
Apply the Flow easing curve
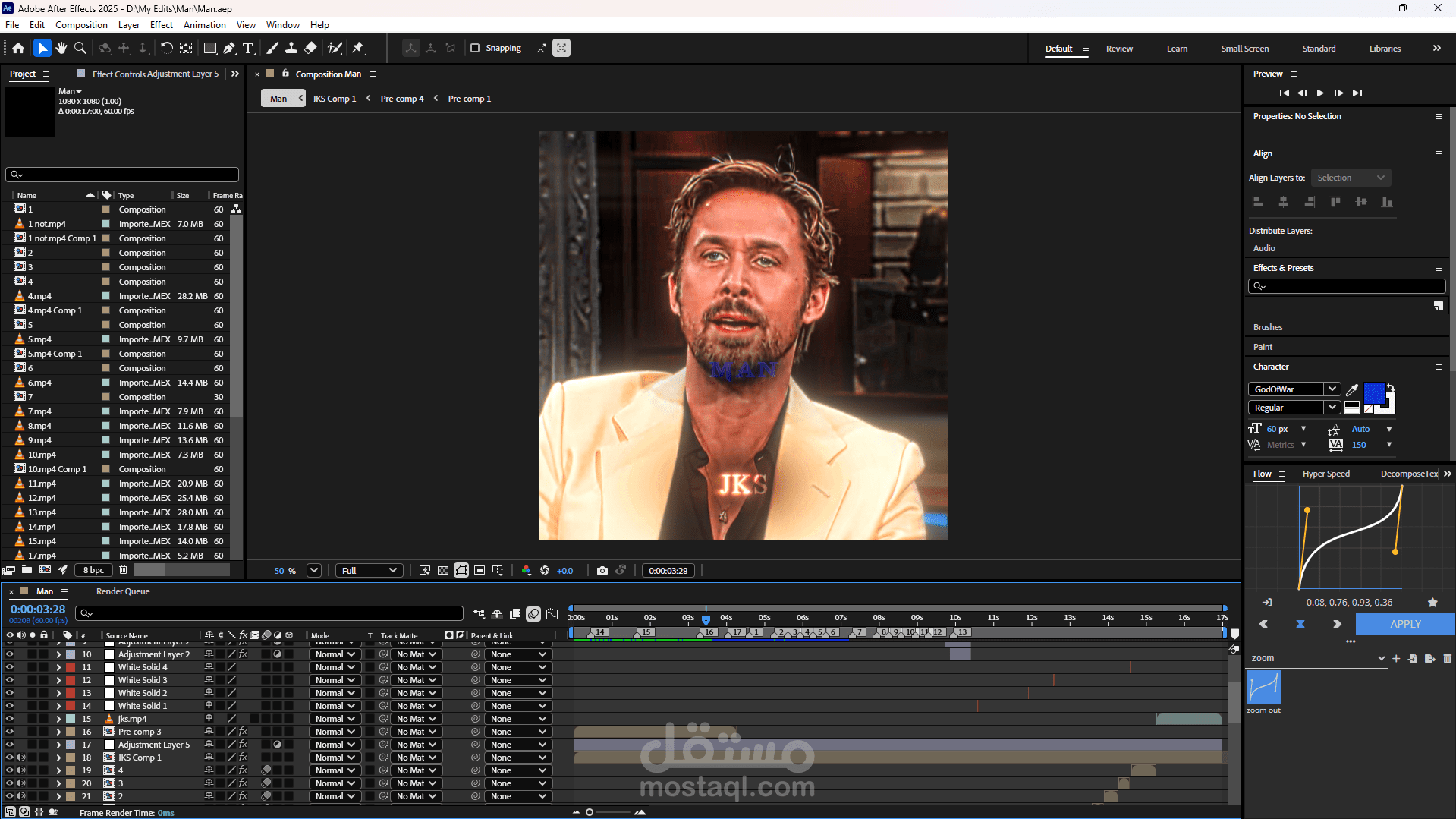pyautogui.click(x=1405, y=624)
